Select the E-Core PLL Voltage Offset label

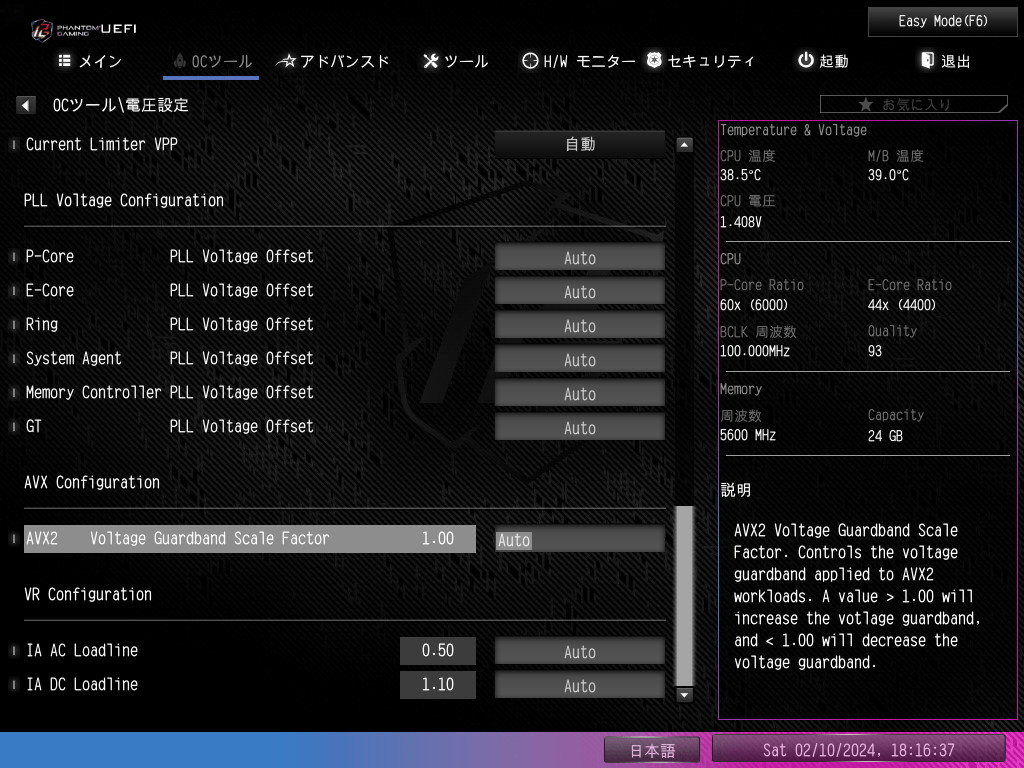point(169,290)
